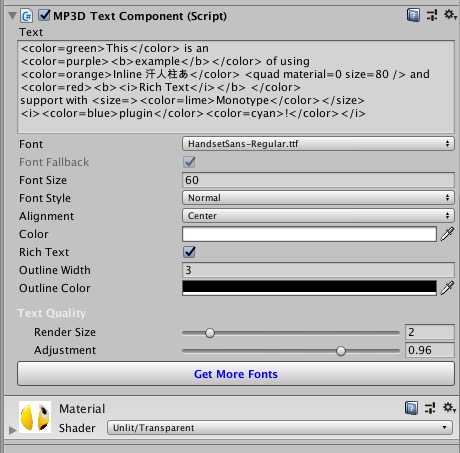Click the Render Size value field showing 2

click(x=430, y=332)
